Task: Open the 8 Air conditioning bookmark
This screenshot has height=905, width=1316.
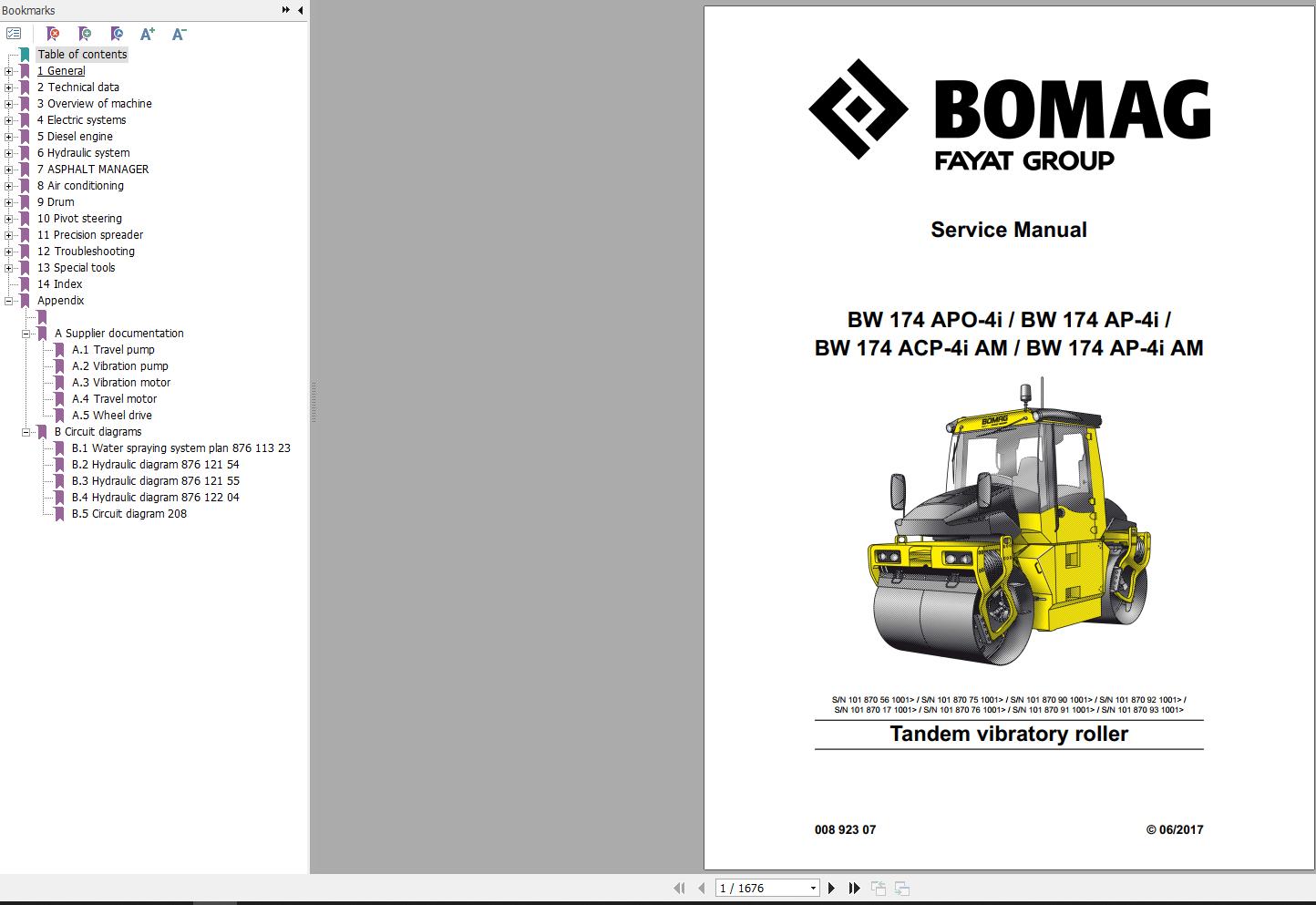Action: coord(80,186)
